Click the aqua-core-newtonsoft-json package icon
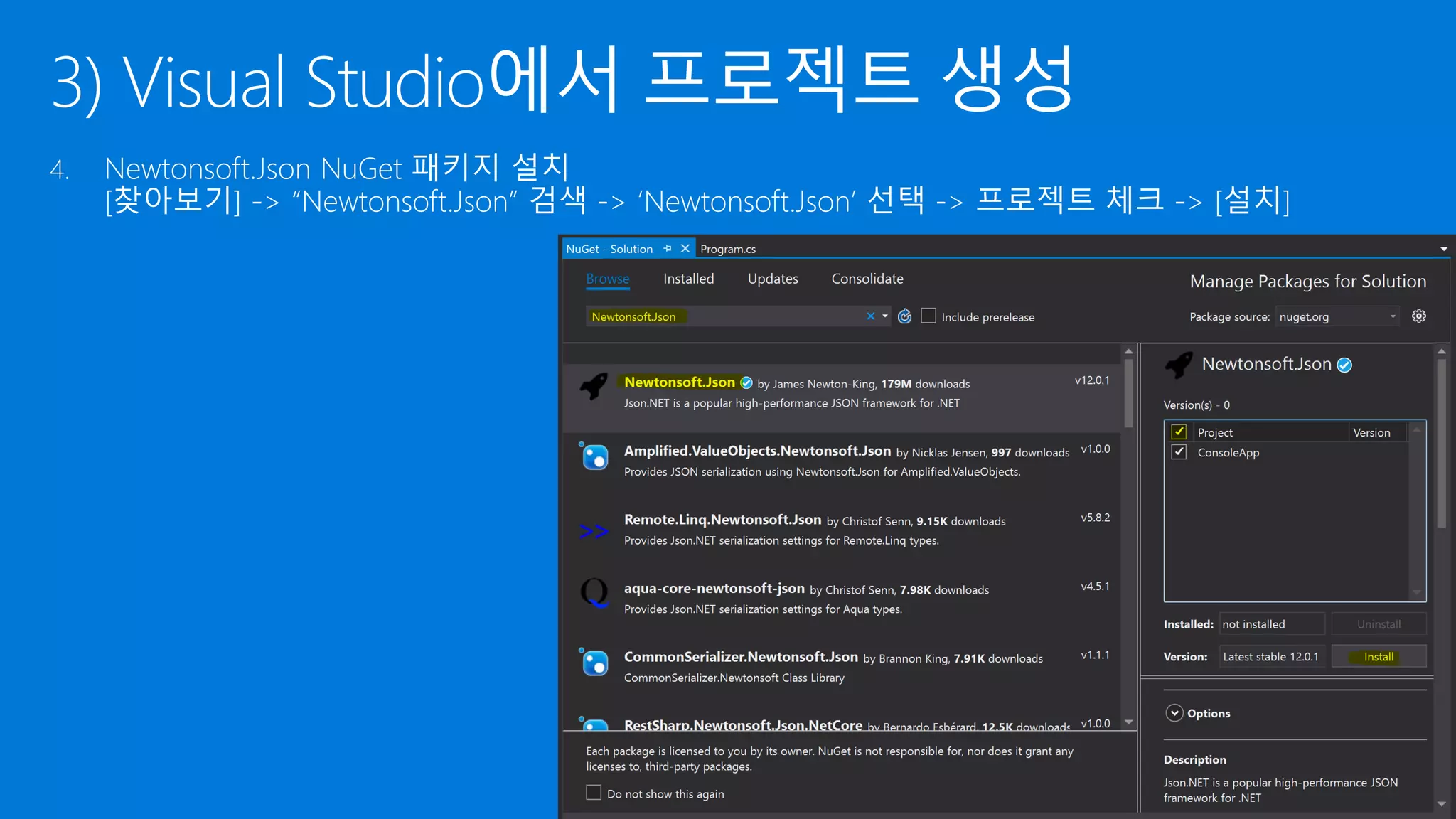Image resolution: width=1456 pixels, height=819 pixels. [594, 593]
